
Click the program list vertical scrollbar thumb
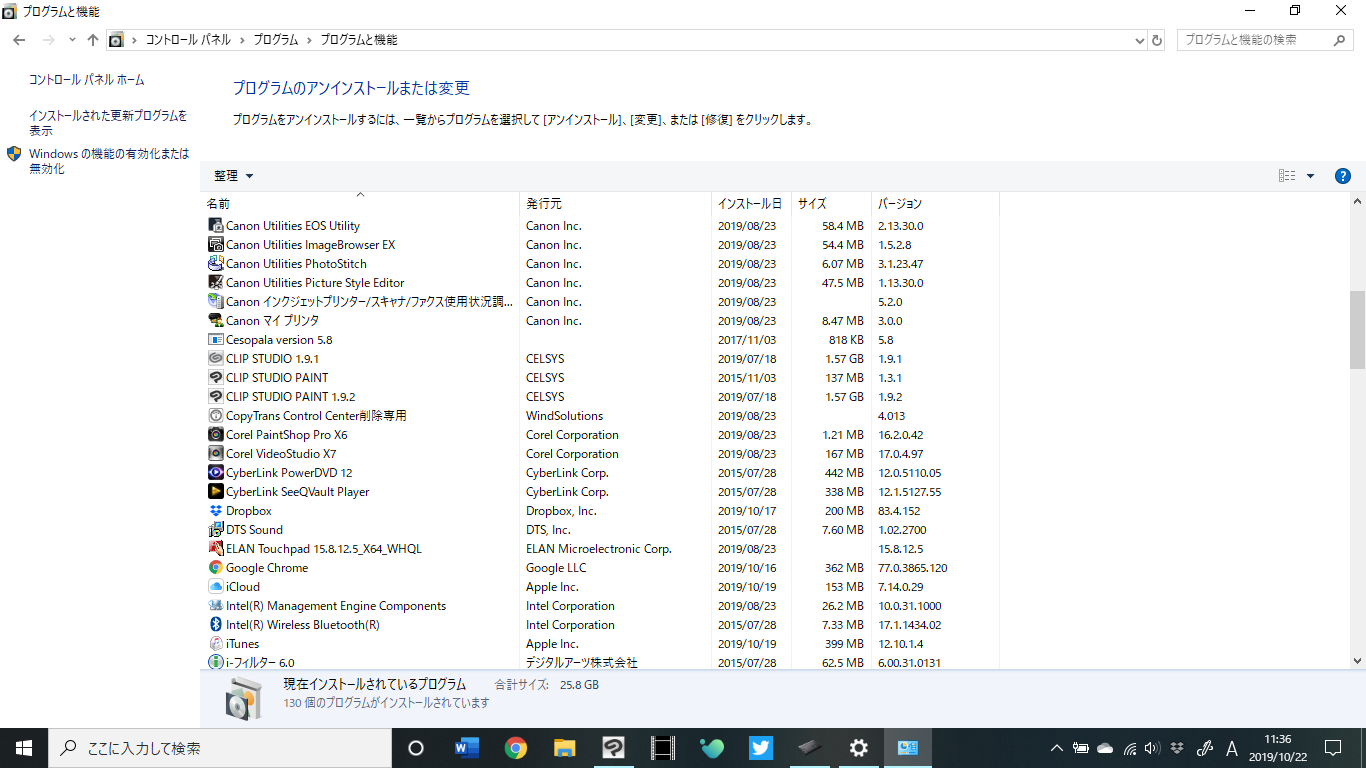coord(1357,330)
